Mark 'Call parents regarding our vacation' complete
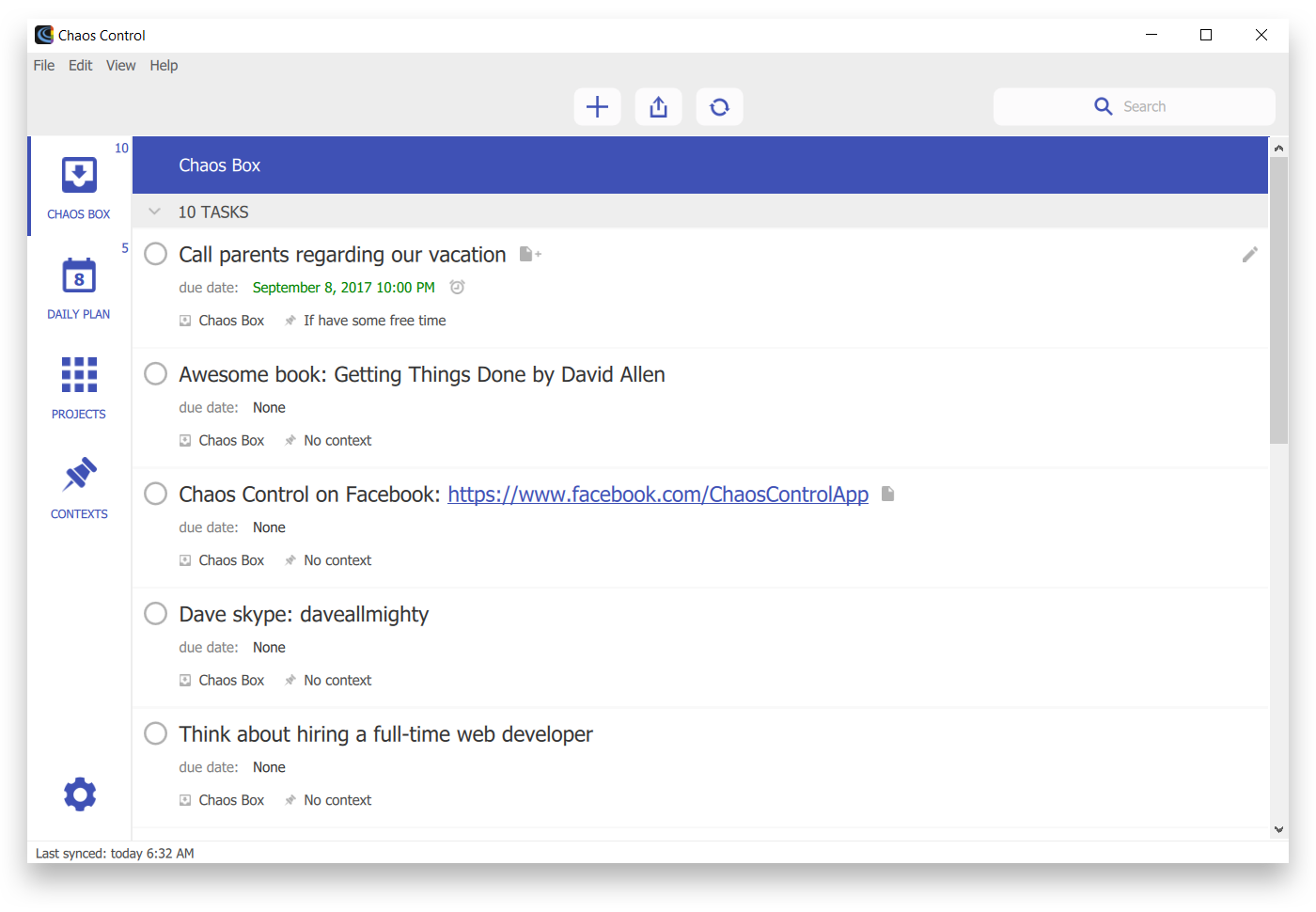The image size is (1316, 912). click(x=156, y=255)
